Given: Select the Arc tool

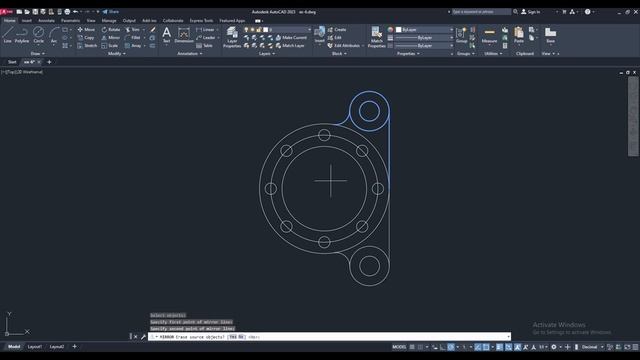Looking at the screenshot, I should 53,35.
